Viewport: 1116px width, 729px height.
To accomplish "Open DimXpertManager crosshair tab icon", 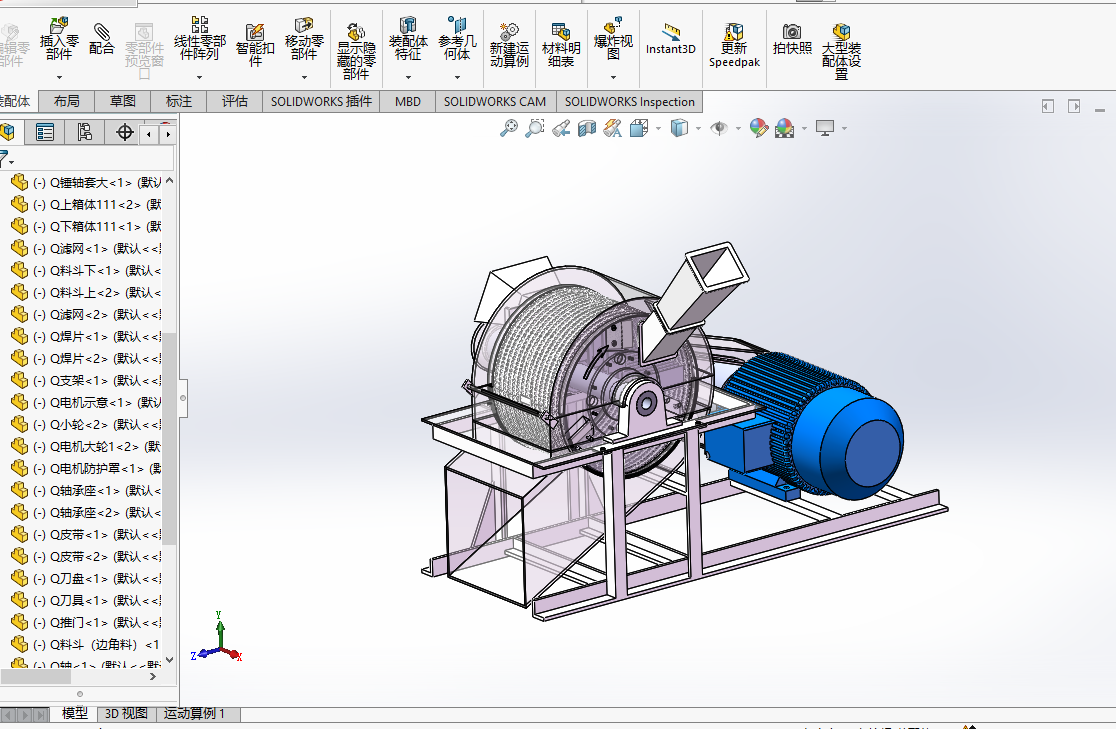I will 125,132.
